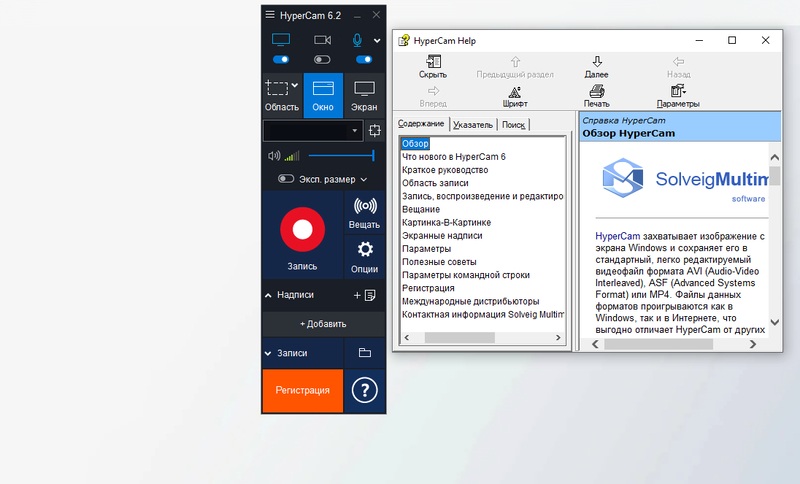
Task: Click help page scroll down arrow
Action: (x=774, y=322)
